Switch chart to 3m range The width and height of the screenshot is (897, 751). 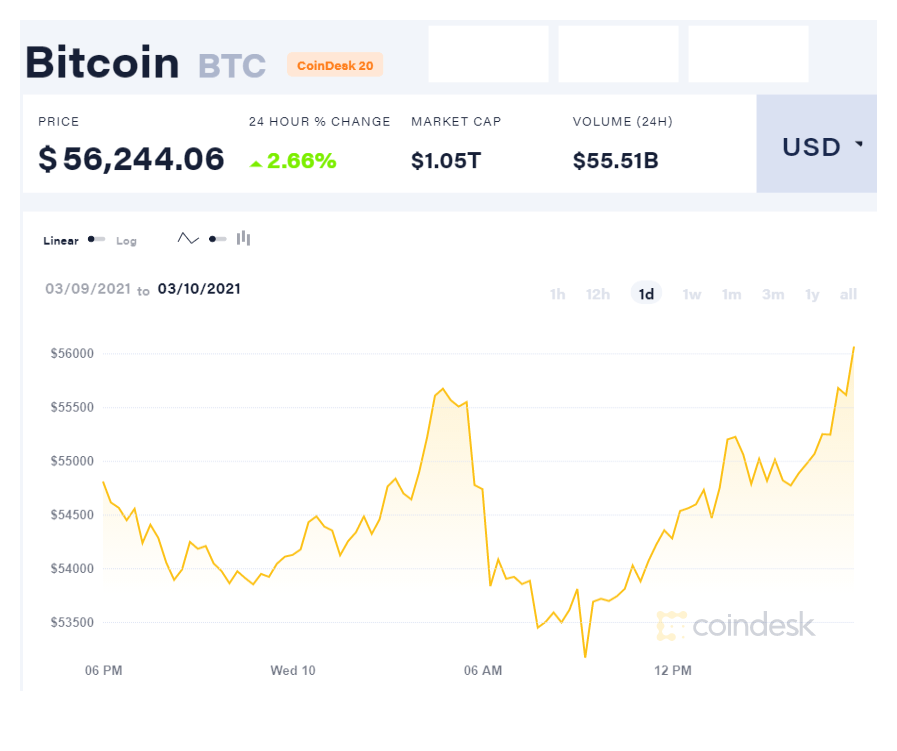(773, 294)
